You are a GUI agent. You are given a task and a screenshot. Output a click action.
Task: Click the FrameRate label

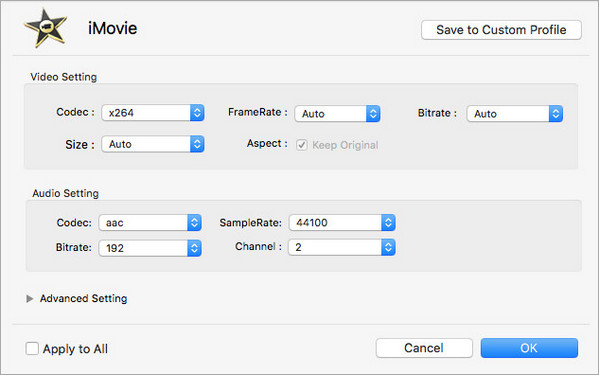pyautogui.click(x=257, y=112)
